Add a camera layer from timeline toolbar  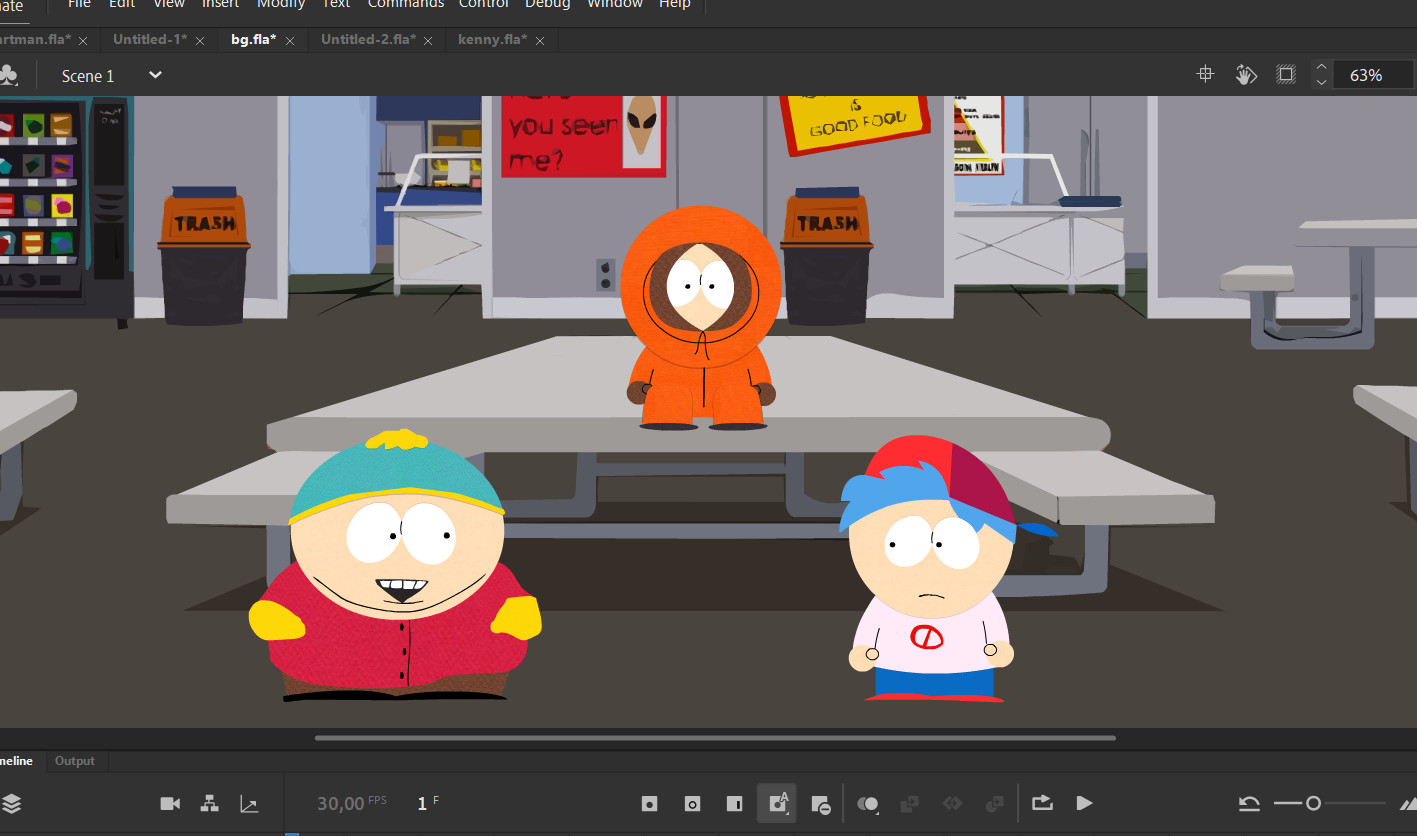click(x=170, y=803)
